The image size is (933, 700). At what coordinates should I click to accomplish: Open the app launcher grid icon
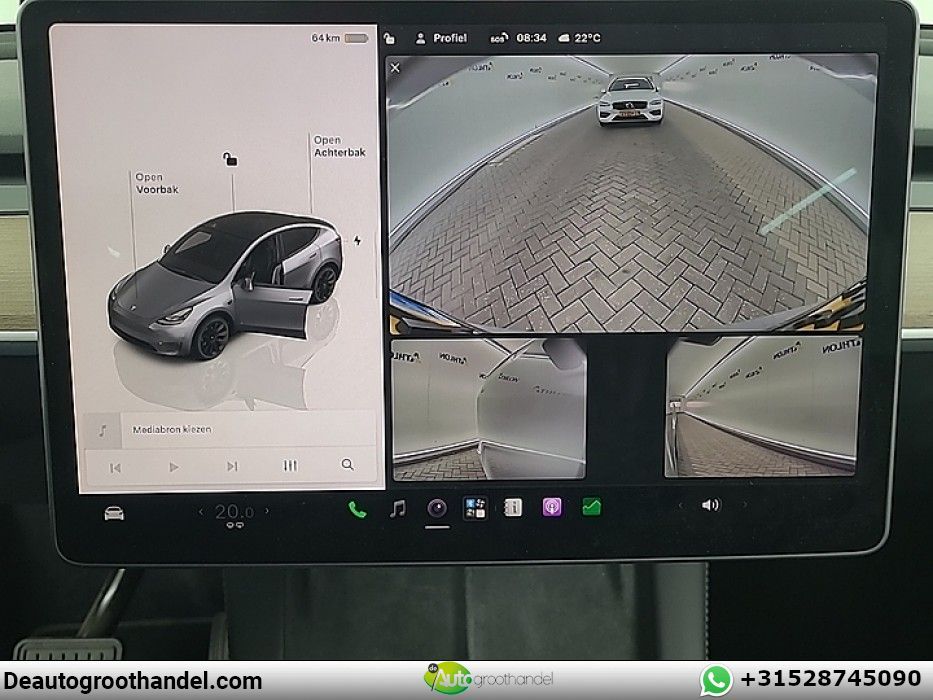(x=475, y=508)
